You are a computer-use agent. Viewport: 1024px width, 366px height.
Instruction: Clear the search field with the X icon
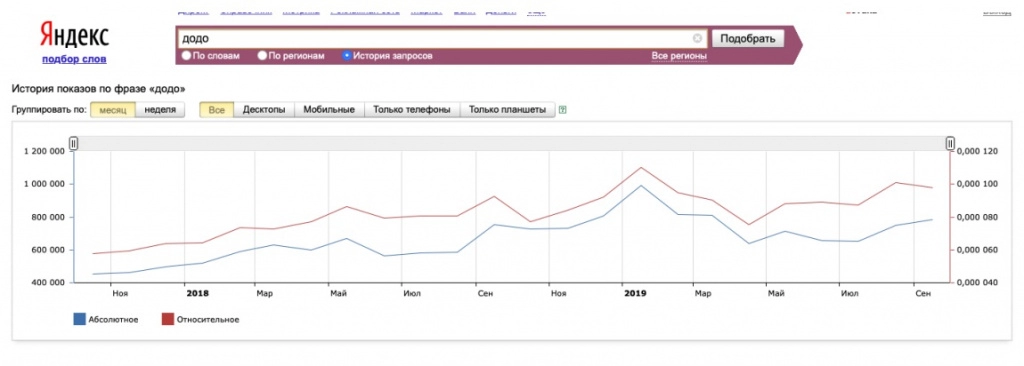(x=697, y=38)
